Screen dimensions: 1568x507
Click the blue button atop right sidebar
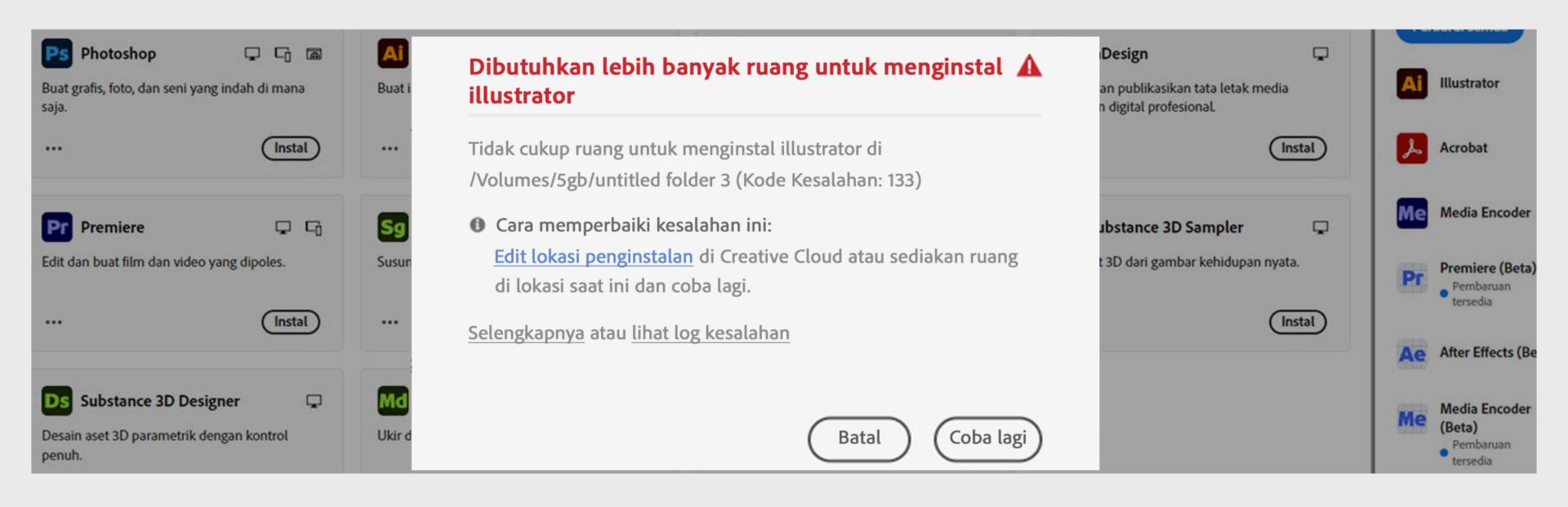1459,35
